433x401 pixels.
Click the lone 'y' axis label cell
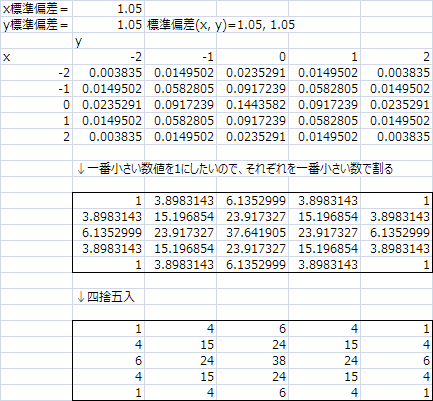click(108, 41)
